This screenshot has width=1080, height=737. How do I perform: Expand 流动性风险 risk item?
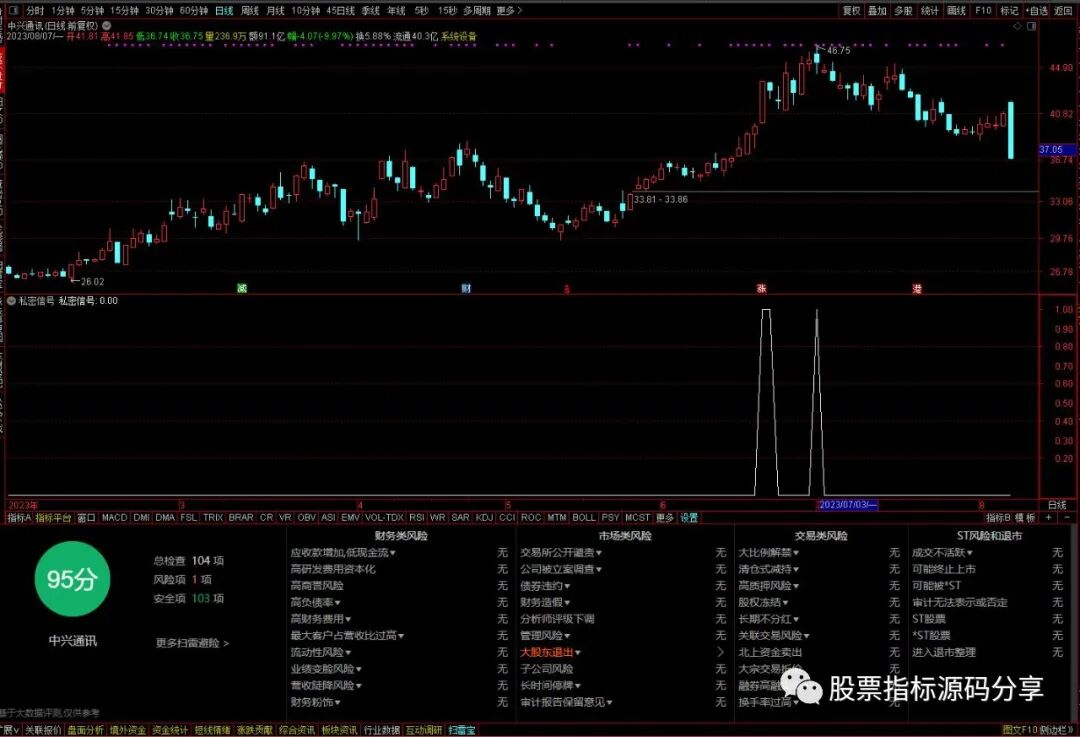click(x=321, y=652)
